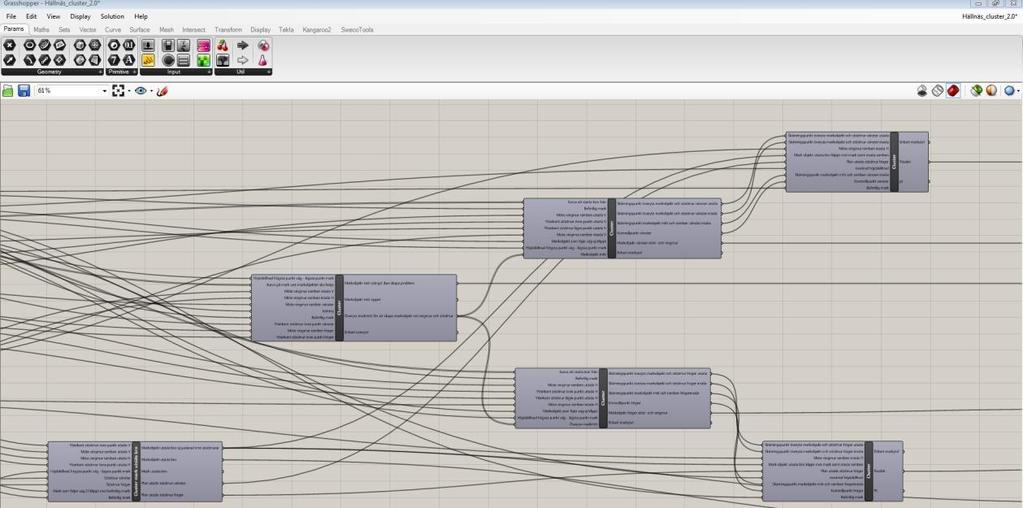
Task: Switch to the Transform tab
Action: click(x=228, y=30)
